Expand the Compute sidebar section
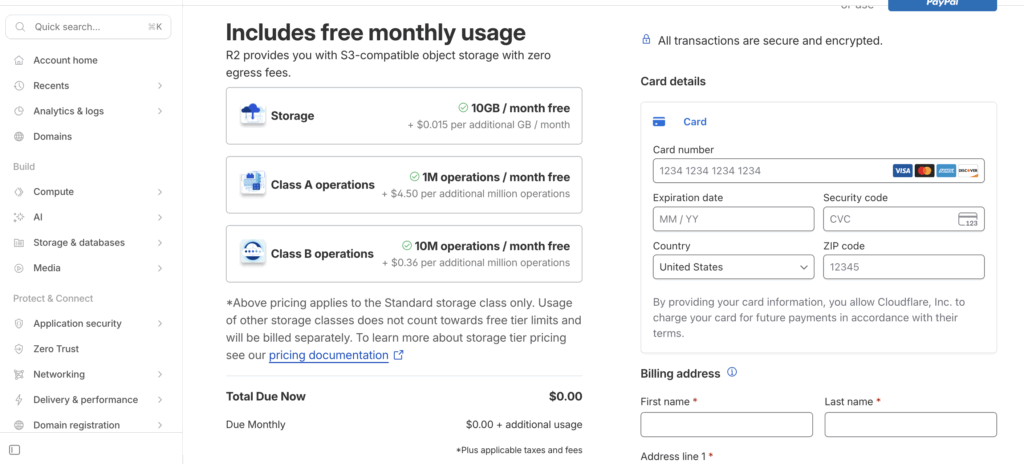The width and height of the screenshot is (1024, 464). coord(160,192)
